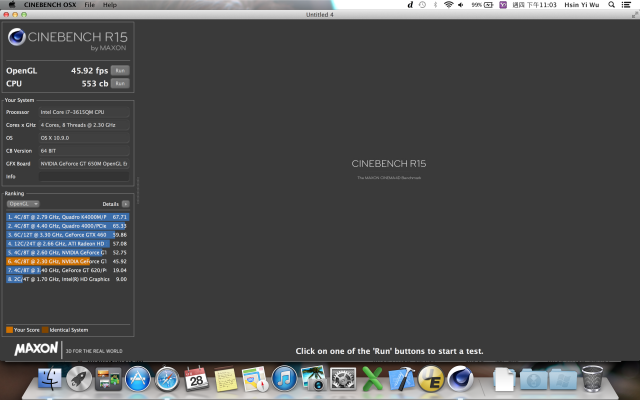Click the GFX Board field showing NVIDIA GeForce GT 650M
The height and width of the screenshot is (400, 640).
[x=84, y=164]
